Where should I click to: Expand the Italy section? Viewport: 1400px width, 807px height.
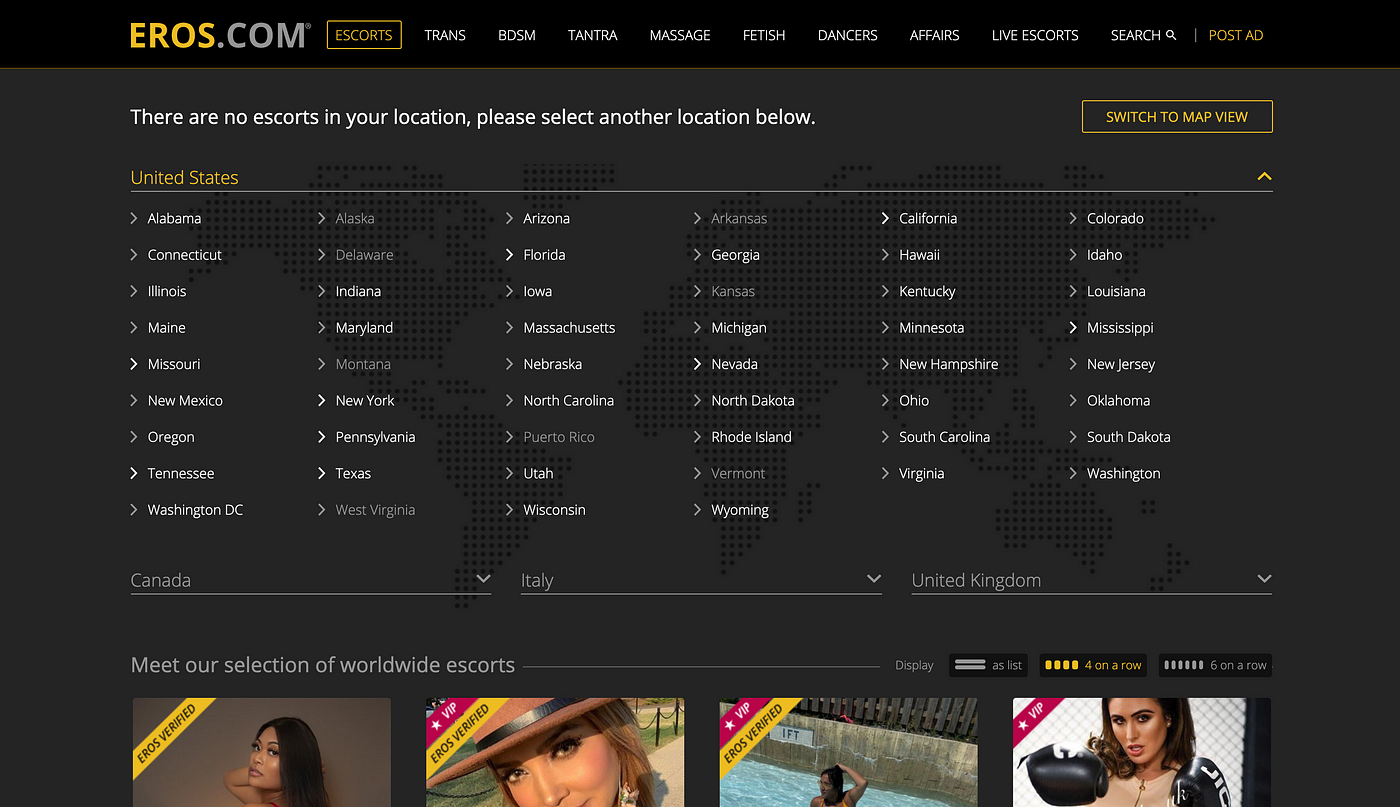coord(701,580)
